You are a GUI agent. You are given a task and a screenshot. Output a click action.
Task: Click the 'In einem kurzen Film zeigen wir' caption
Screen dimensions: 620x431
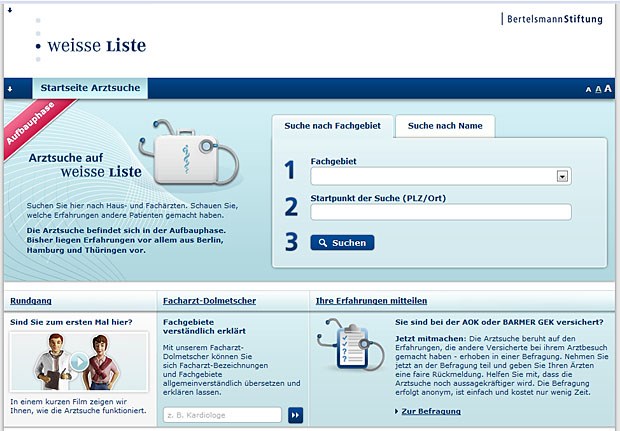68,401
